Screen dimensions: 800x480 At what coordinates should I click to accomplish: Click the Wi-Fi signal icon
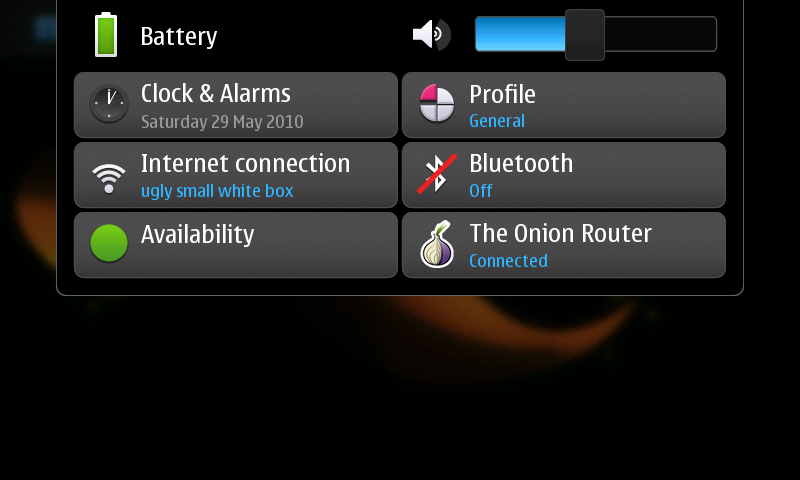109,178
